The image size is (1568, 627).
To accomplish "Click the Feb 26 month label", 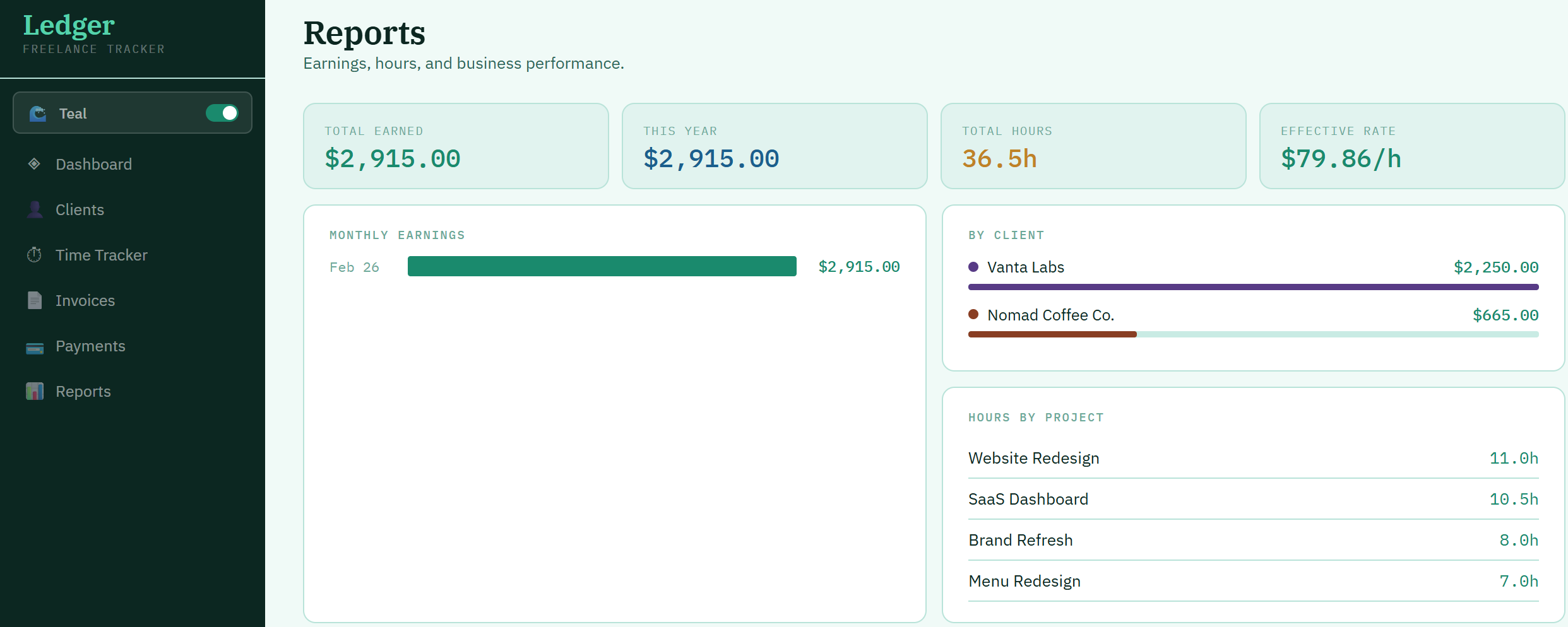I will click(x=354, y=267).
